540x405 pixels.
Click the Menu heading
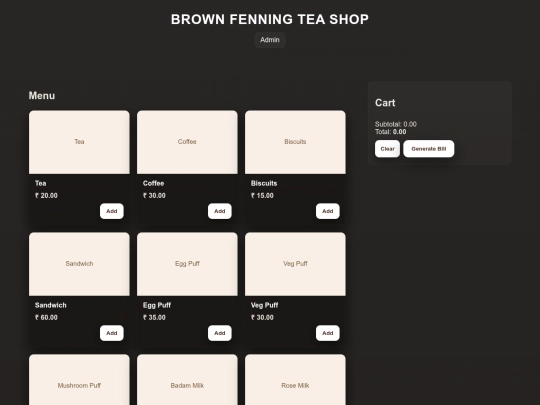(x=42, y=95)
